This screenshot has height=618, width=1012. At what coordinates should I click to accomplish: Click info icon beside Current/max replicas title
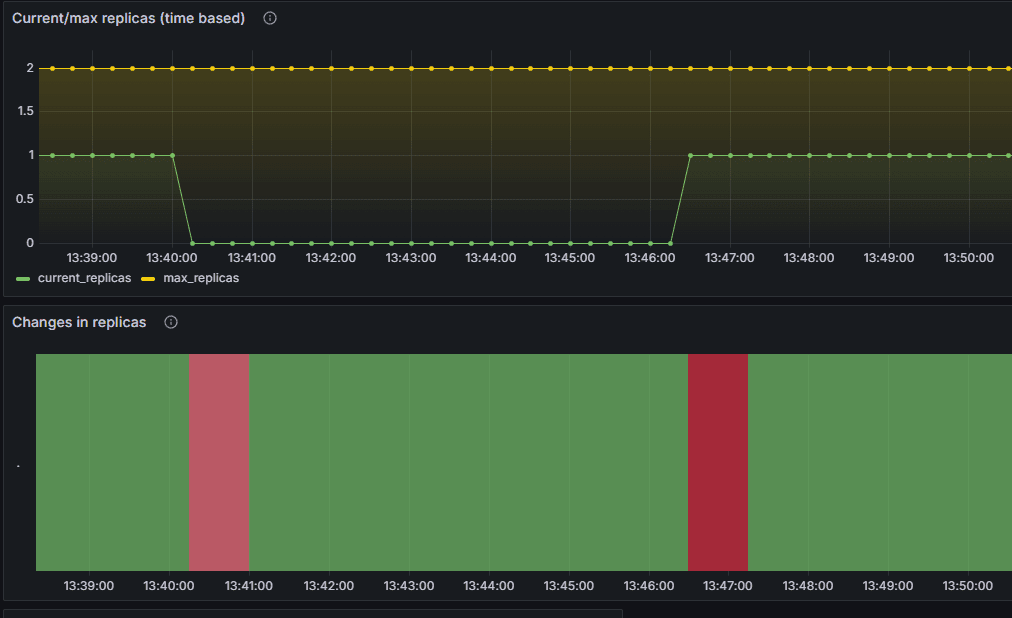[269, 18]
